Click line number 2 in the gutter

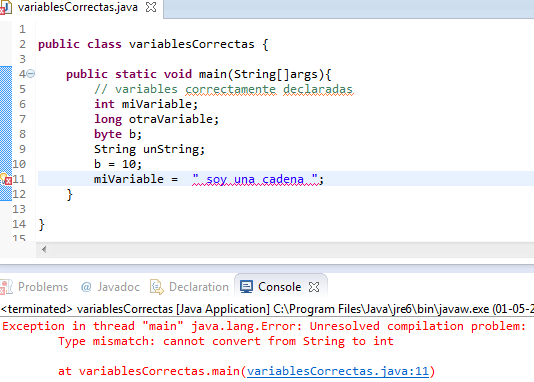[22, 44]
